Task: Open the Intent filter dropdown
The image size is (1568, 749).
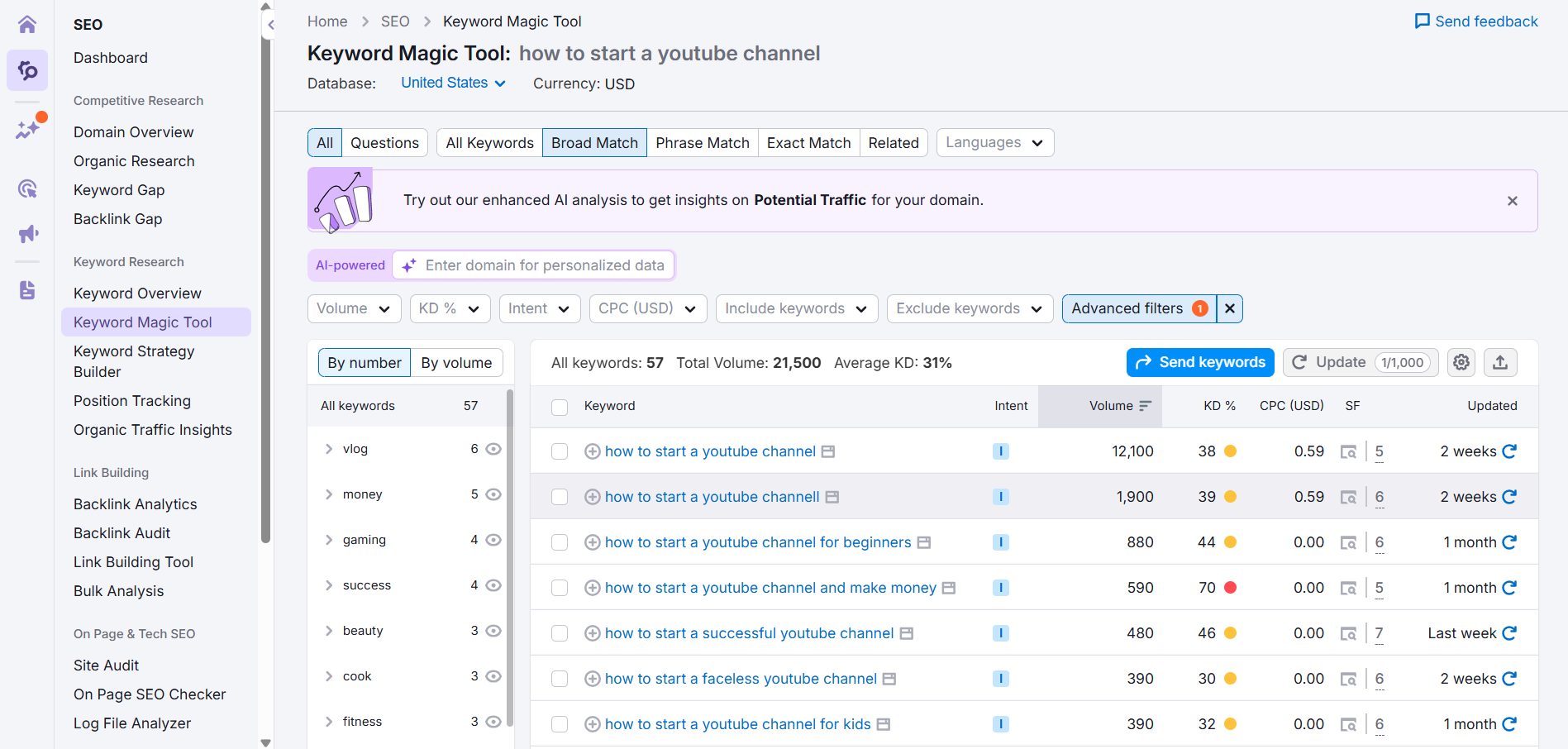Action: pyautogui.click(x=540, y=308)
